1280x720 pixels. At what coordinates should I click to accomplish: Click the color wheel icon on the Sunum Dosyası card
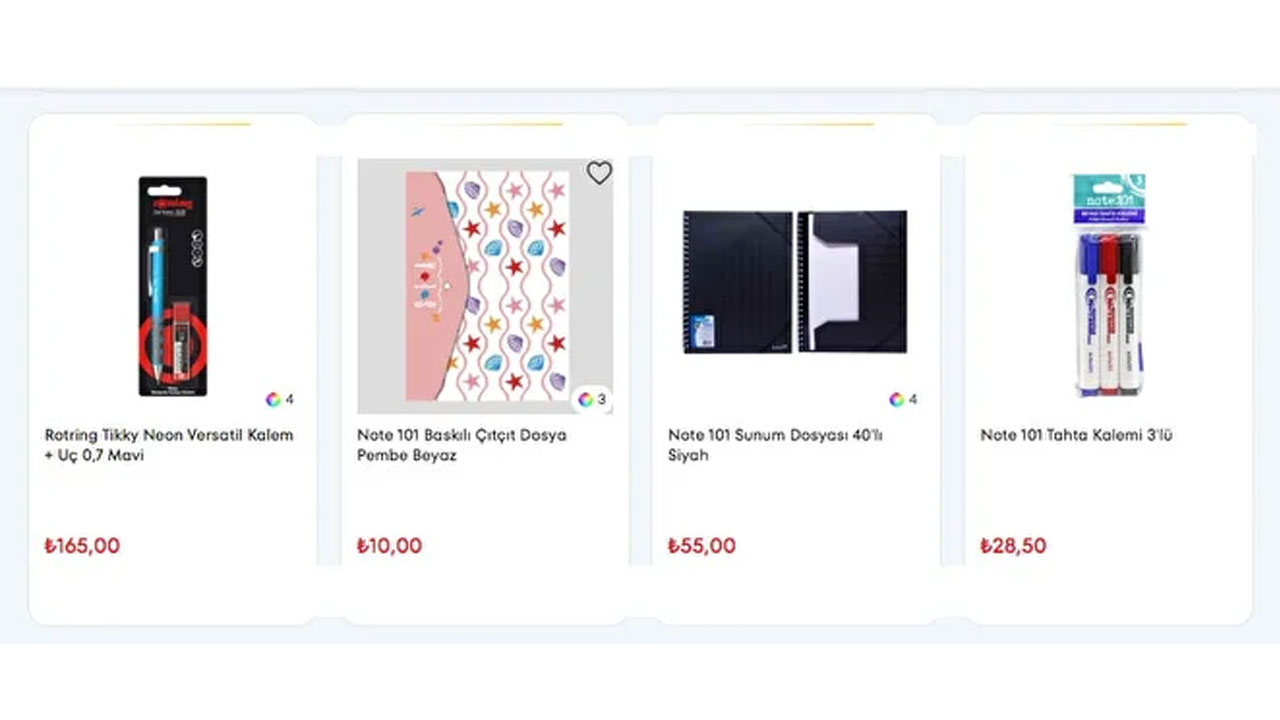coord(897,399)
